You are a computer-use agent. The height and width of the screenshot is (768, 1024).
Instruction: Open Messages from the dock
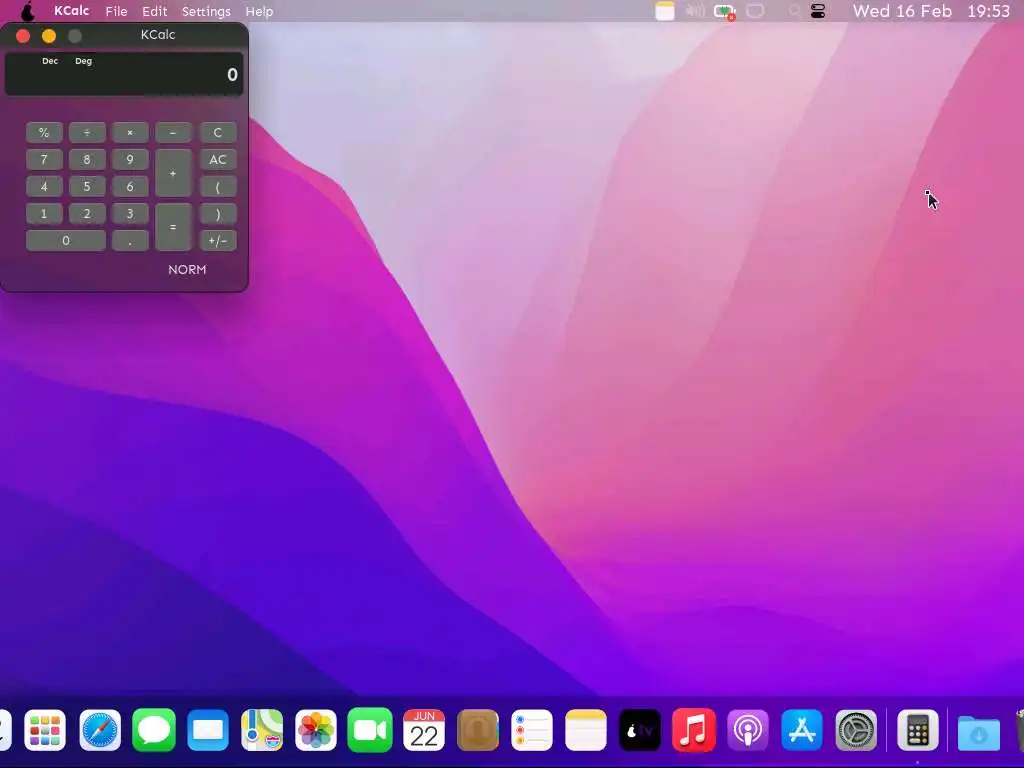154,730
